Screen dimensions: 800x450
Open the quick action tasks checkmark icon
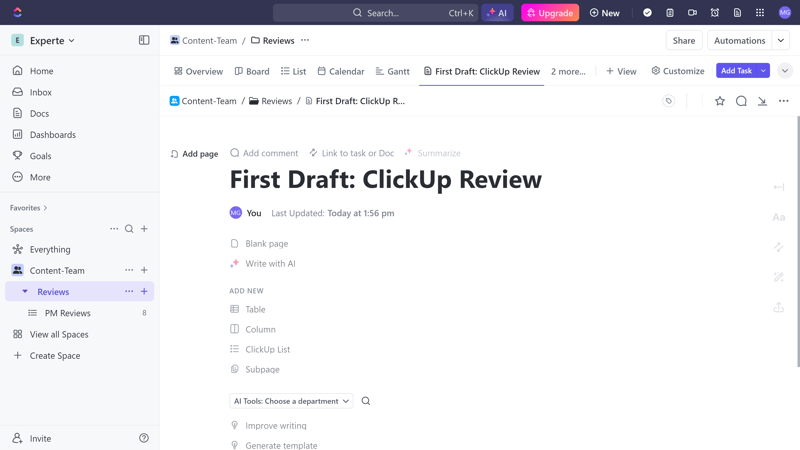[647, 13]
